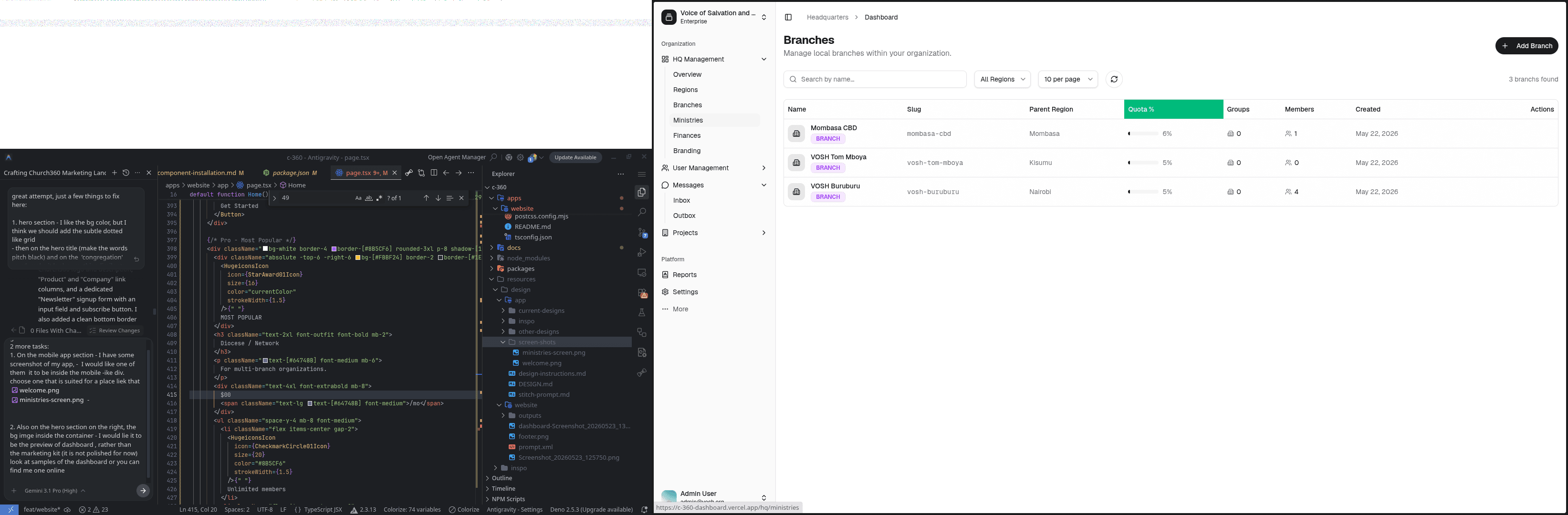Open Extensions view with warning badge
Screen dimensions: 1568x515
pos(642,293)
